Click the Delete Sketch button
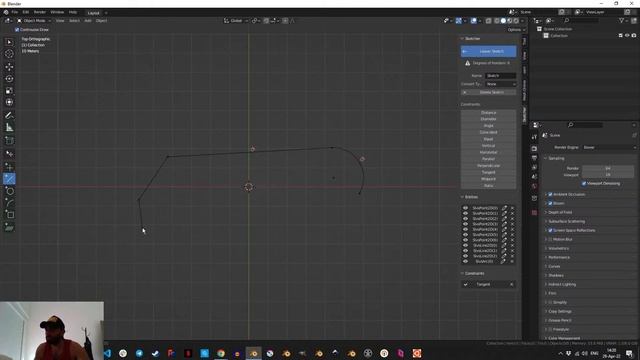 [x=489, y=92]
